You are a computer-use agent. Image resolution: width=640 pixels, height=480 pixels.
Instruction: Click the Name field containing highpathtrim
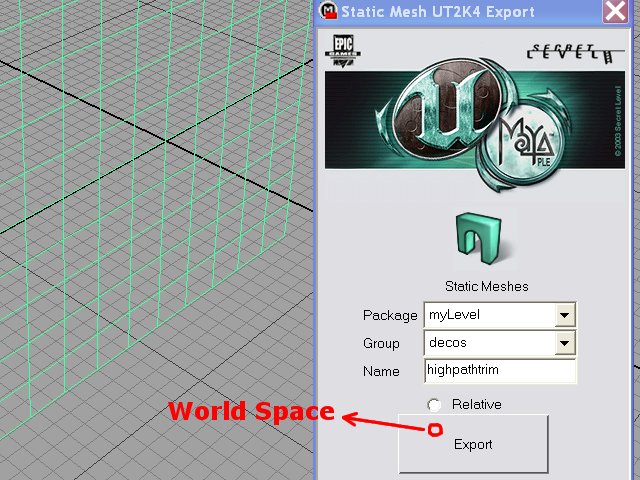click(500, 371)
